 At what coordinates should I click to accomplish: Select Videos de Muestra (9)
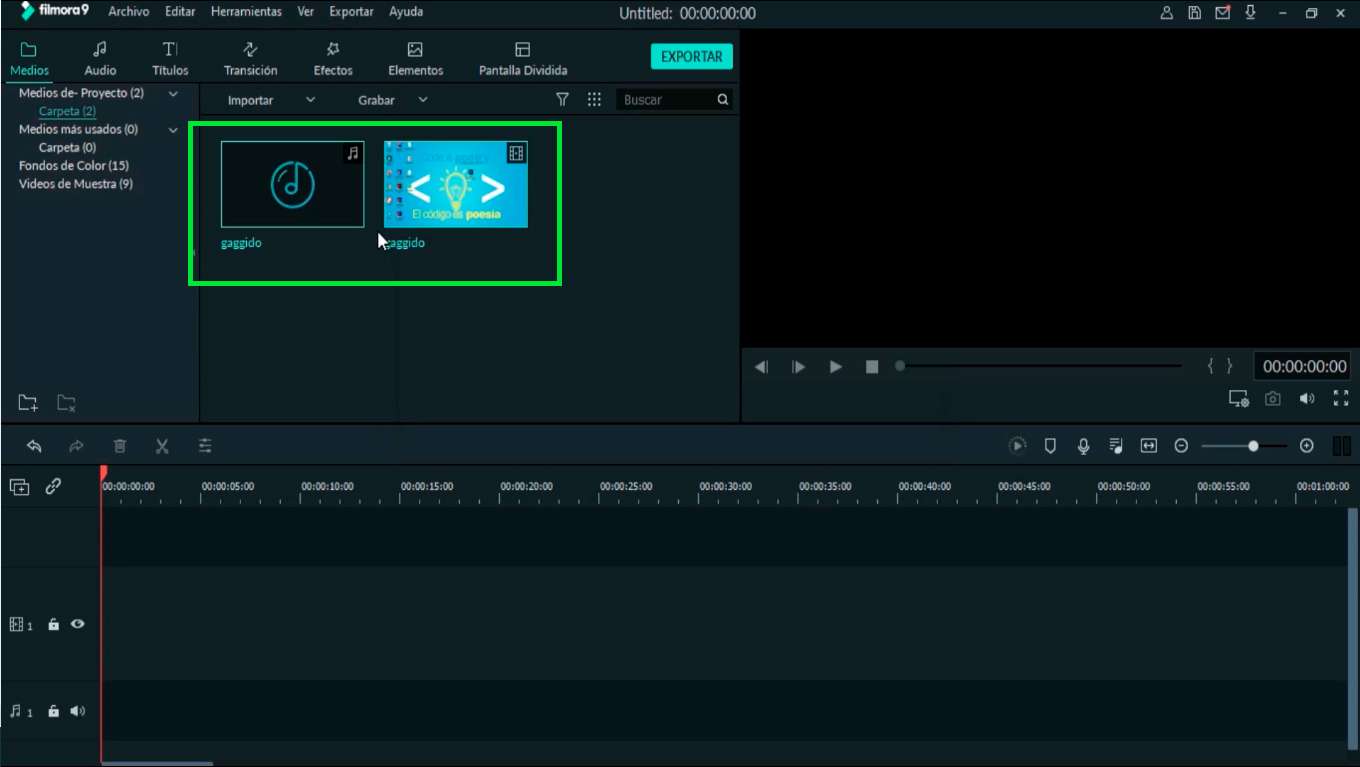click(x=76, y=184)
